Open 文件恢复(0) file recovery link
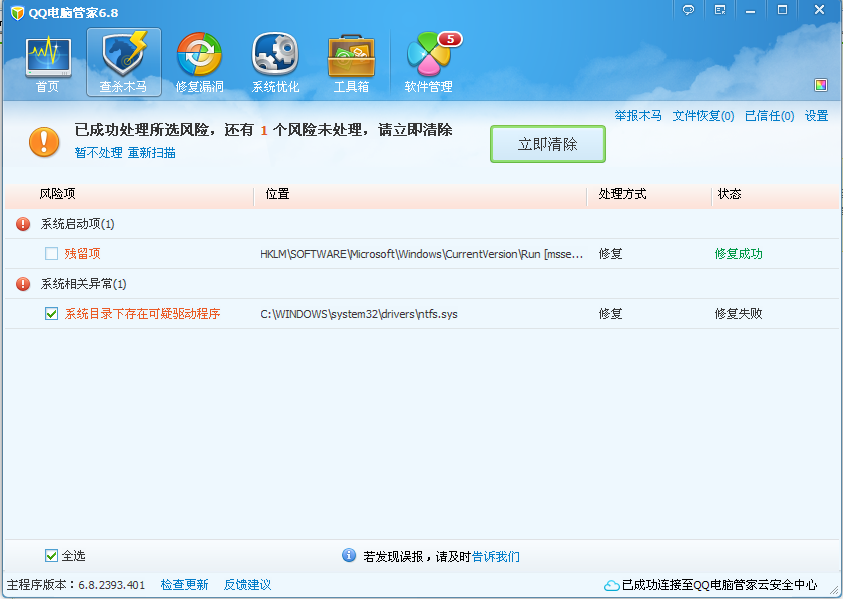843x599 pixels. coord(704,116)
